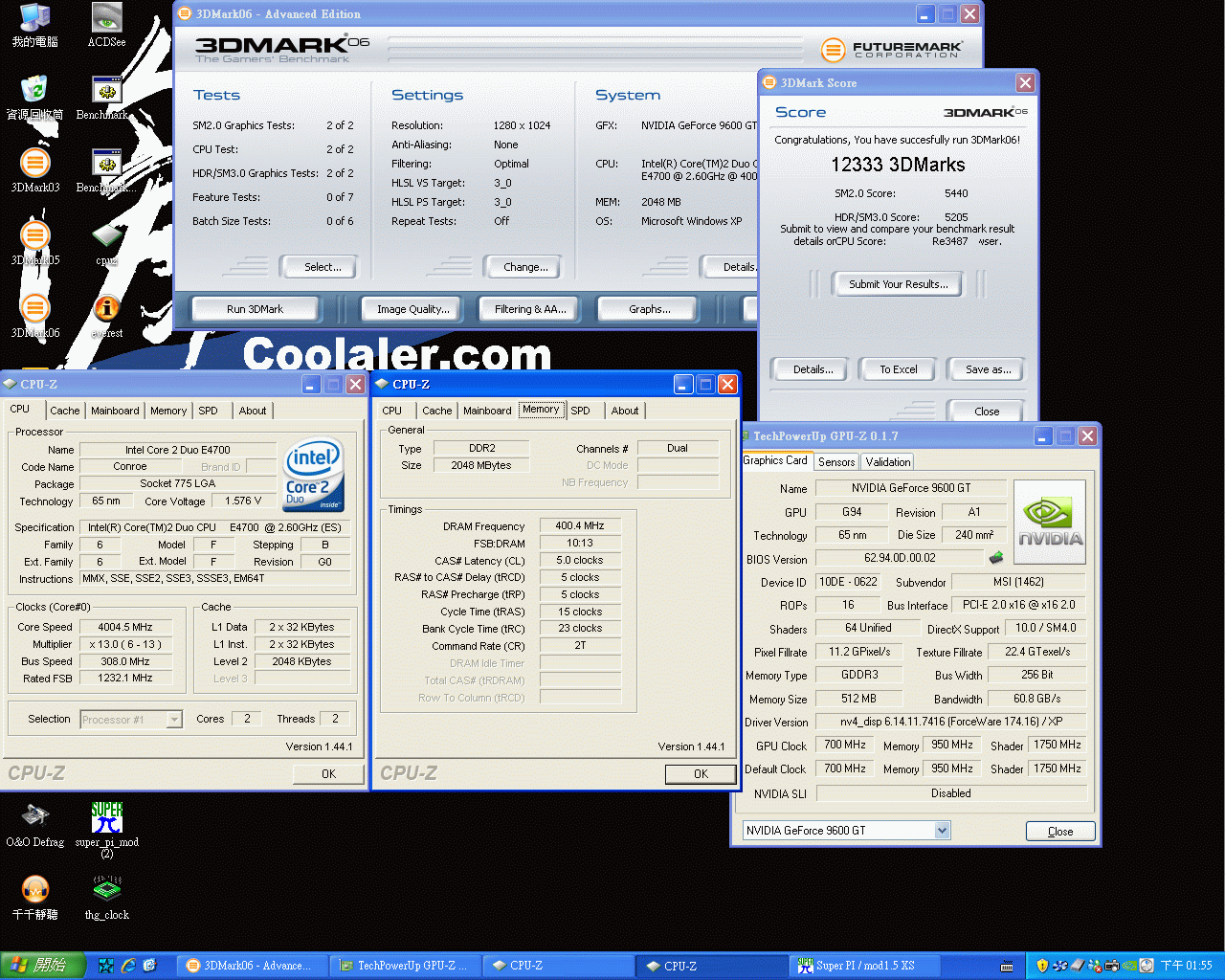Switch to SPD tab in CPU-Z window showing memory timings

tap(580, 411)
